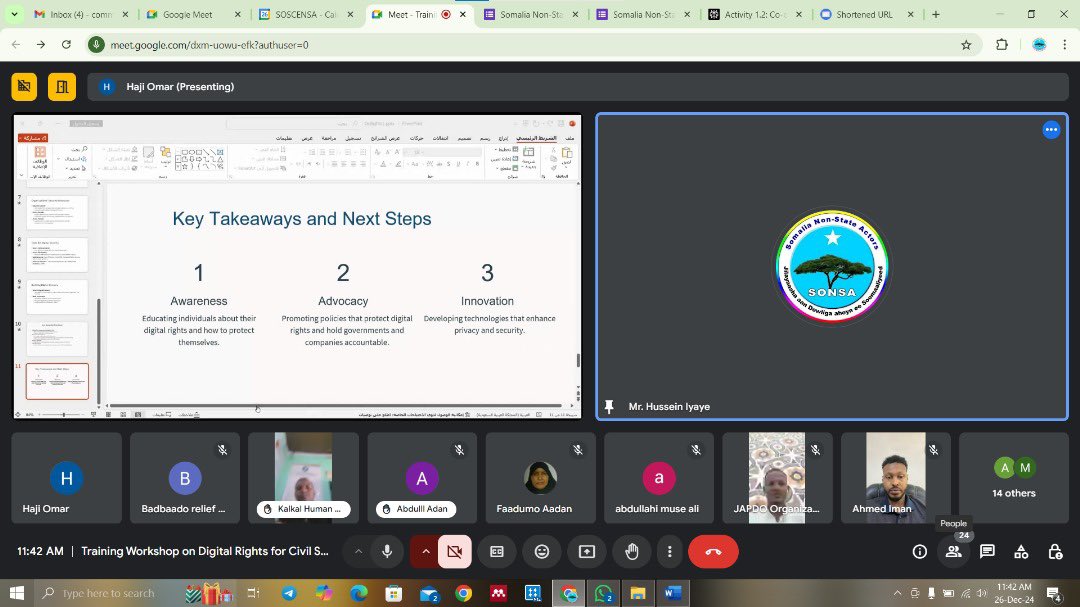Toggle the microphone in Meet controls
Screen dimensions: 1080x607
[x=387, y=551]
